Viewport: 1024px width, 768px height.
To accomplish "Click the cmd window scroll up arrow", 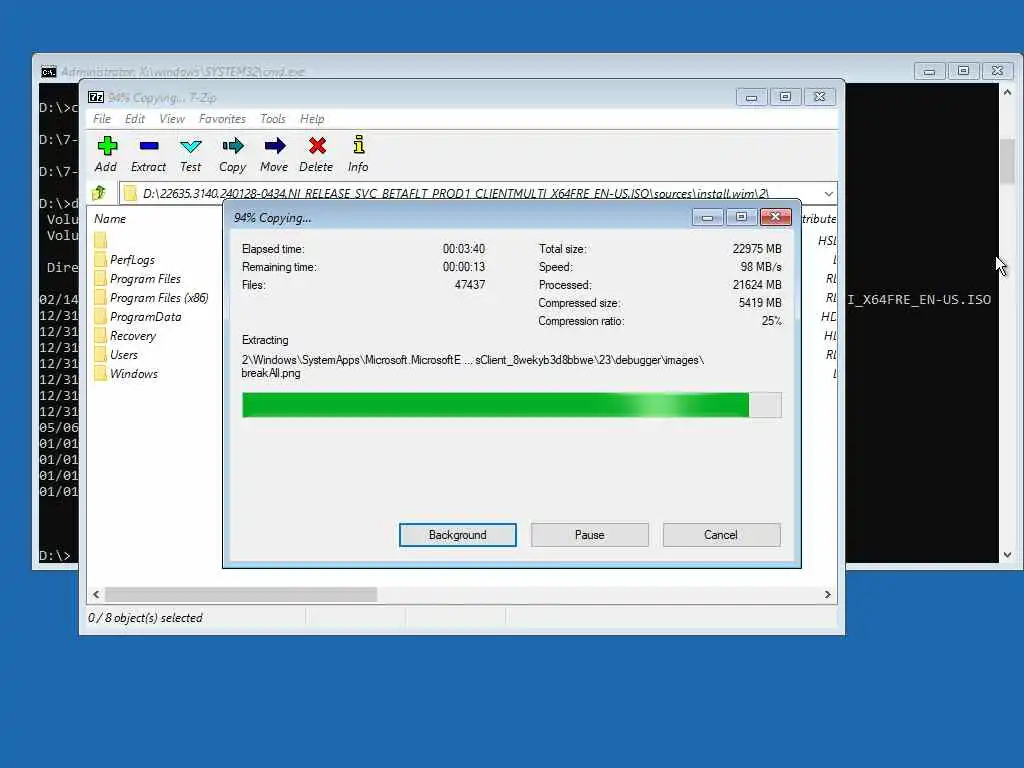I will click(1007, 93).
